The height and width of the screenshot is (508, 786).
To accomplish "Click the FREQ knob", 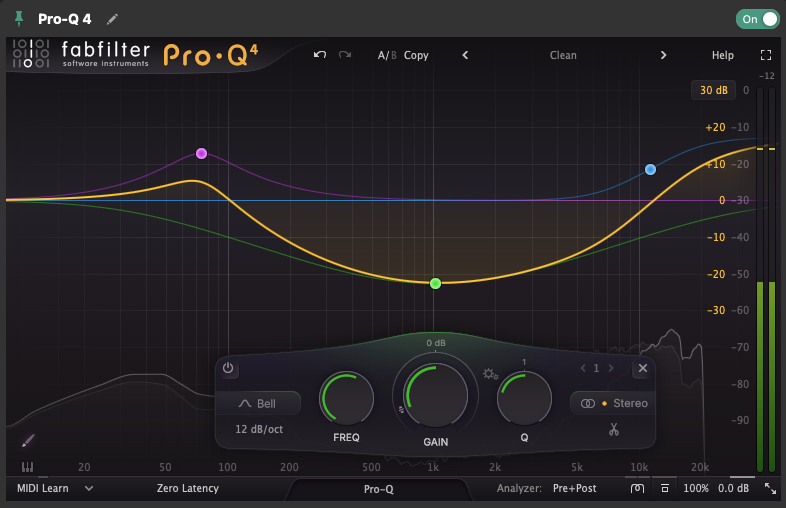I will pos(346,399).
